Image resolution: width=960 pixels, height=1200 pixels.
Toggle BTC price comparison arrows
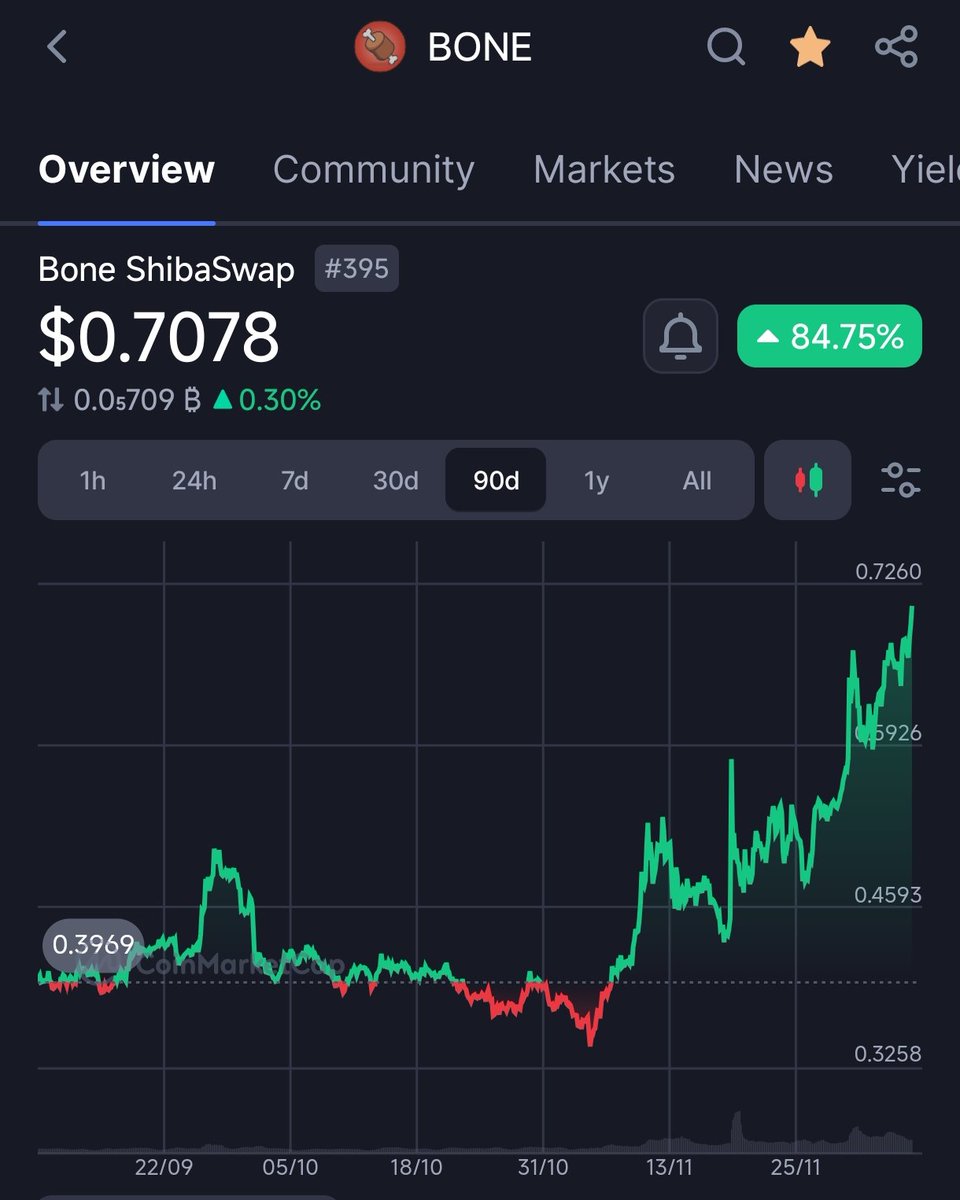51,398
